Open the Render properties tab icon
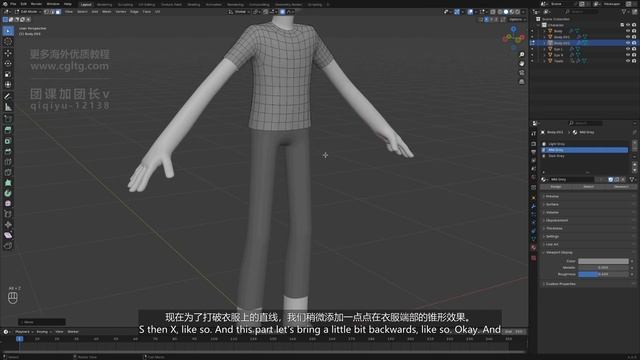Image resolution: width=640 pixels, height=360 pixels. (533, 144)
